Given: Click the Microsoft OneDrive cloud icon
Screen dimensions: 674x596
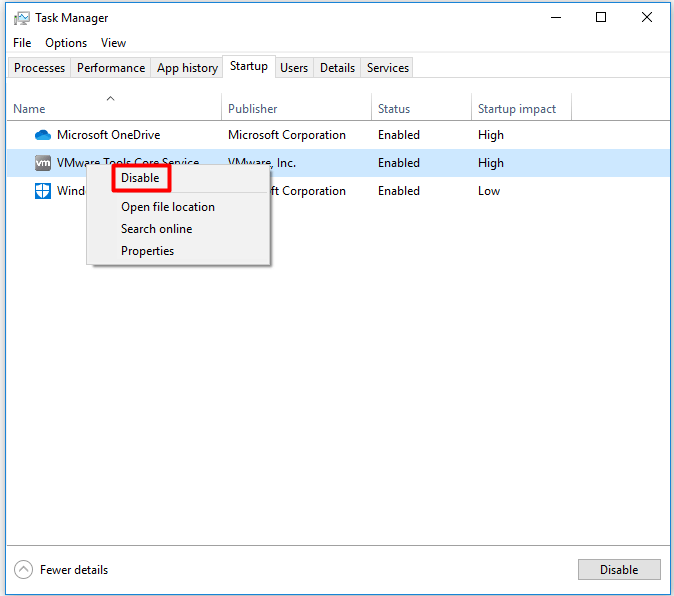Looking at the screenshot, I should point(43,135).
